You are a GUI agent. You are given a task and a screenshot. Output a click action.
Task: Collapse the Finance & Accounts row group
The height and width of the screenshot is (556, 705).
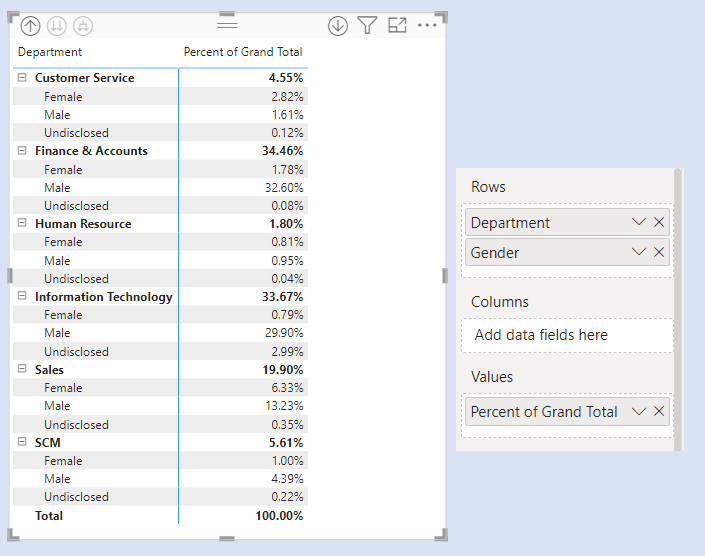pyautogui.click(x=22, y=151)
